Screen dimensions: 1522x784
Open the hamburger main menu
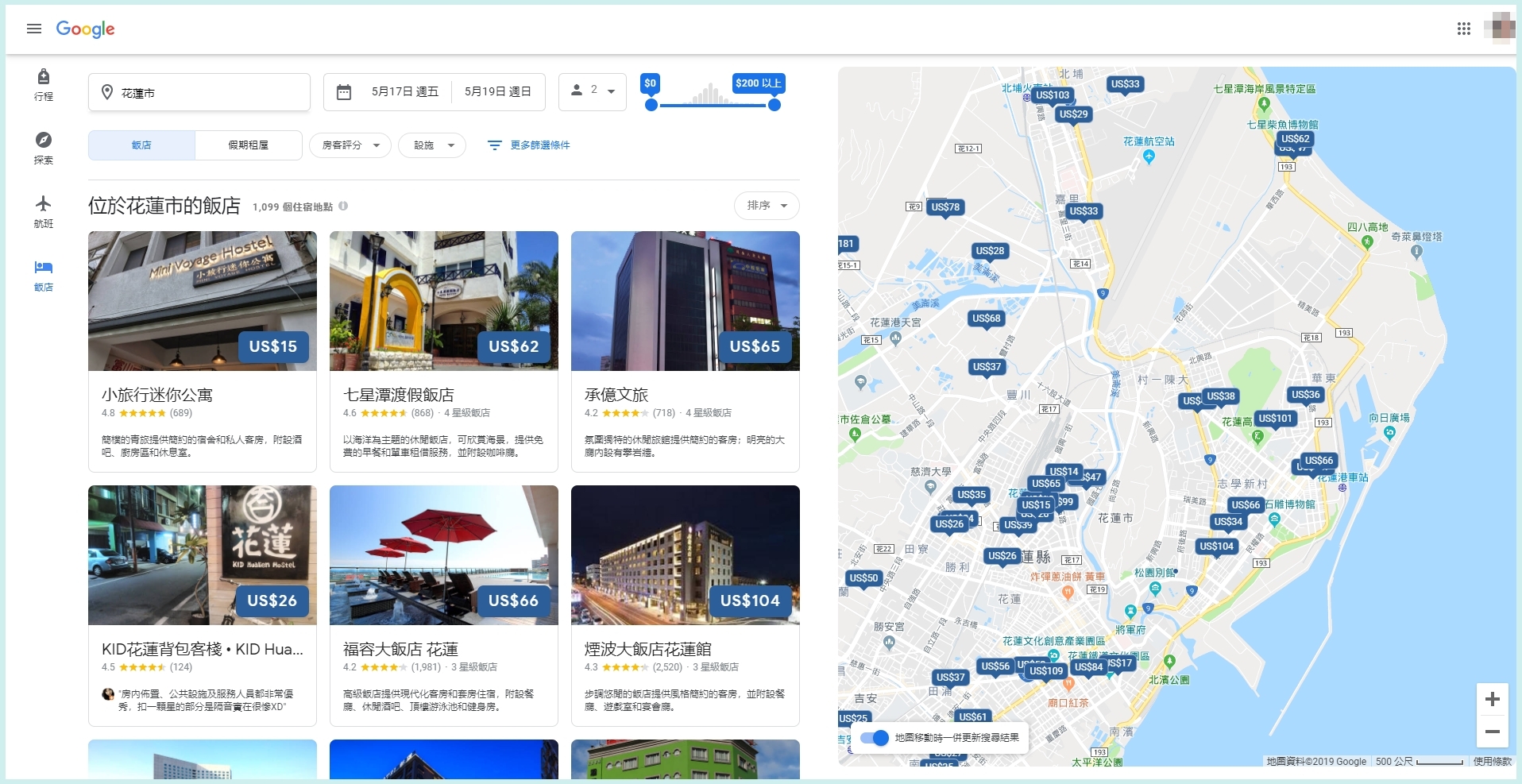click(34, 29)
